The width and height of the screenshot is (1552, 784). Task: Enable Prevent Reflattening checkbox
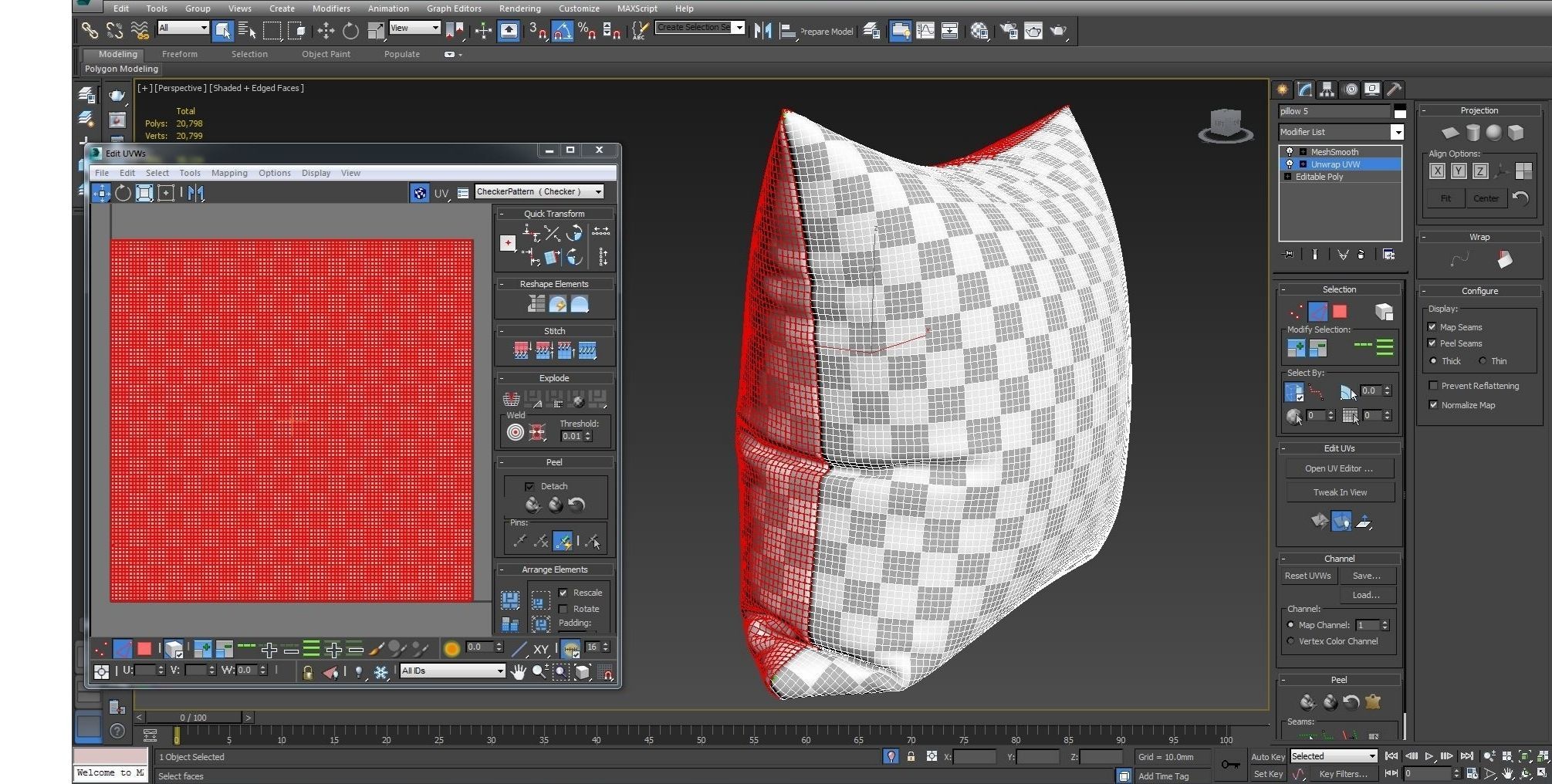(1433, 386)
